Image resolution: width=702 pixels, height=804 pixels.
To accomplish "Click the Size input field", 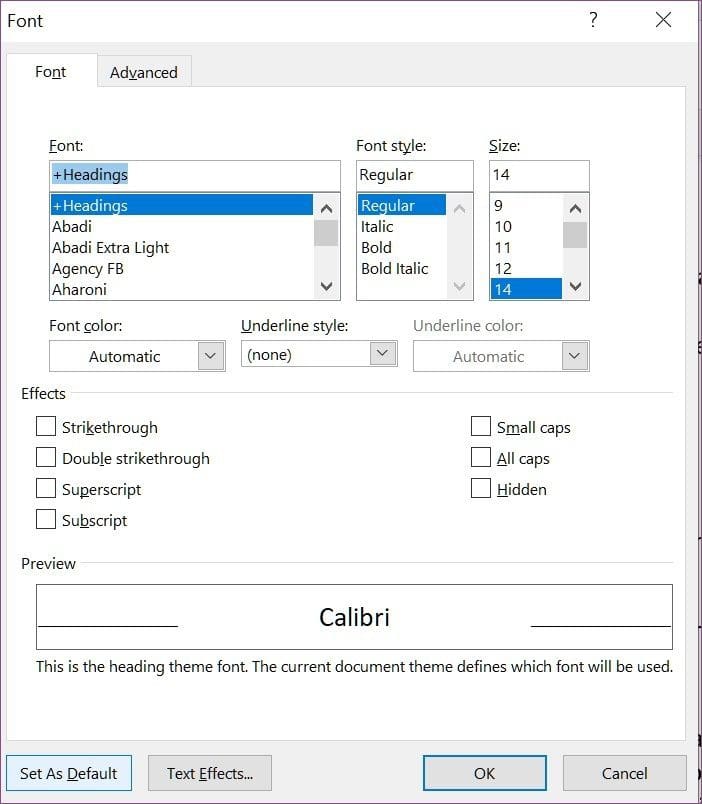I will (x=539, y=175).
